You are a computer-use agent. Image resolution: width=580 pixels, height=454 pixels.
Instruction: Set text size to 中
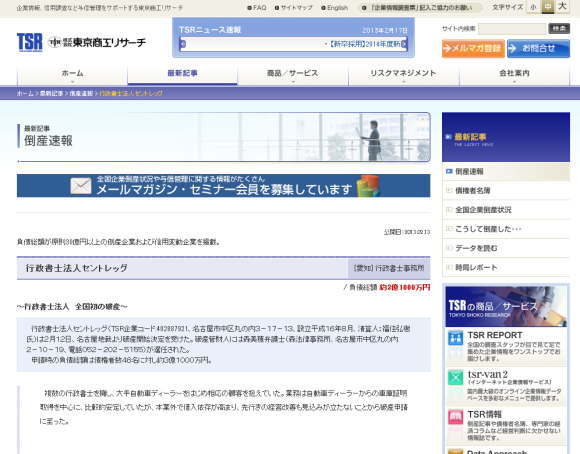tap(547, 7)
